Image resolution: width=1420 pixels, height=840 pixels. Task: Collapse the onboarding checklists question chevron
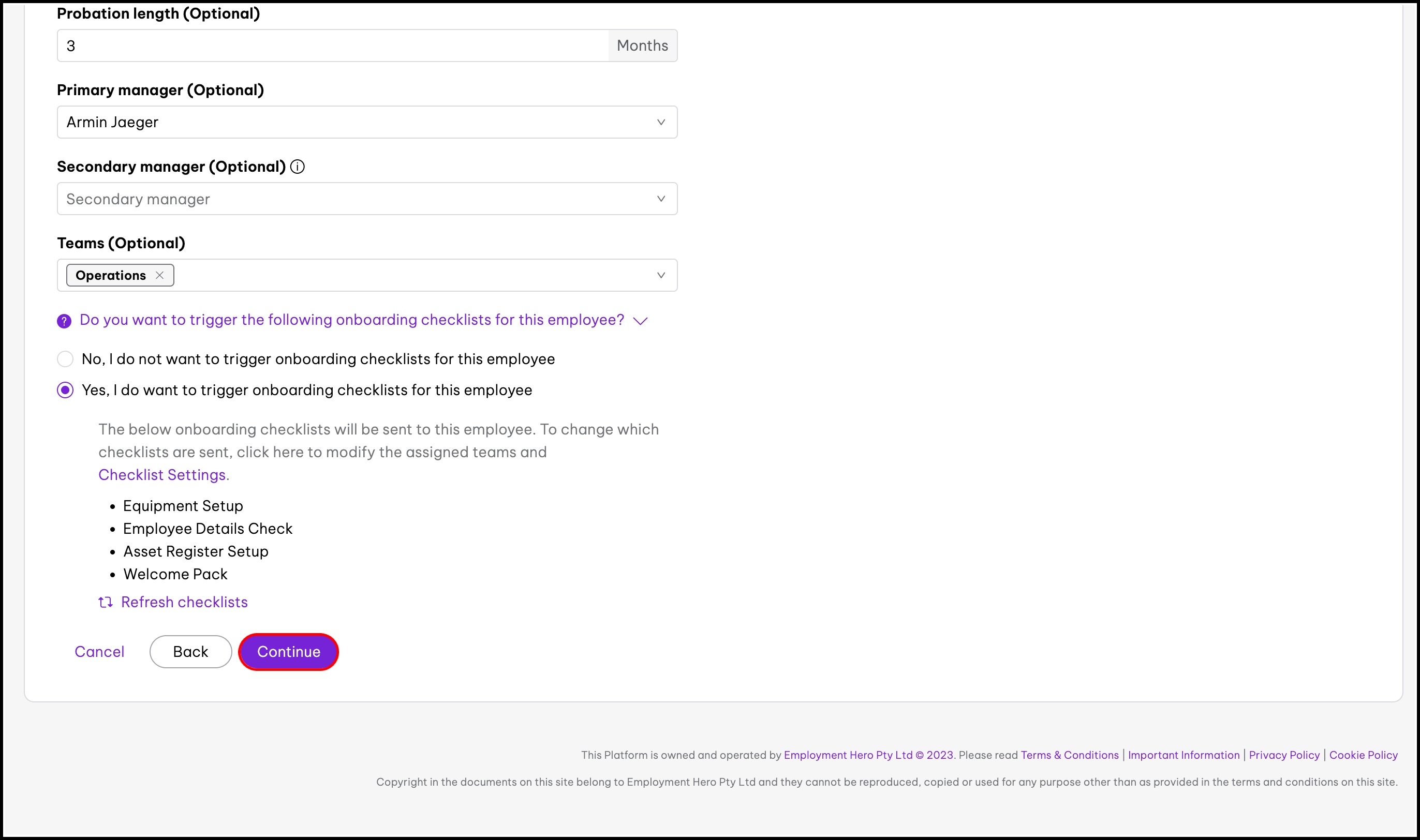(640, 321)
